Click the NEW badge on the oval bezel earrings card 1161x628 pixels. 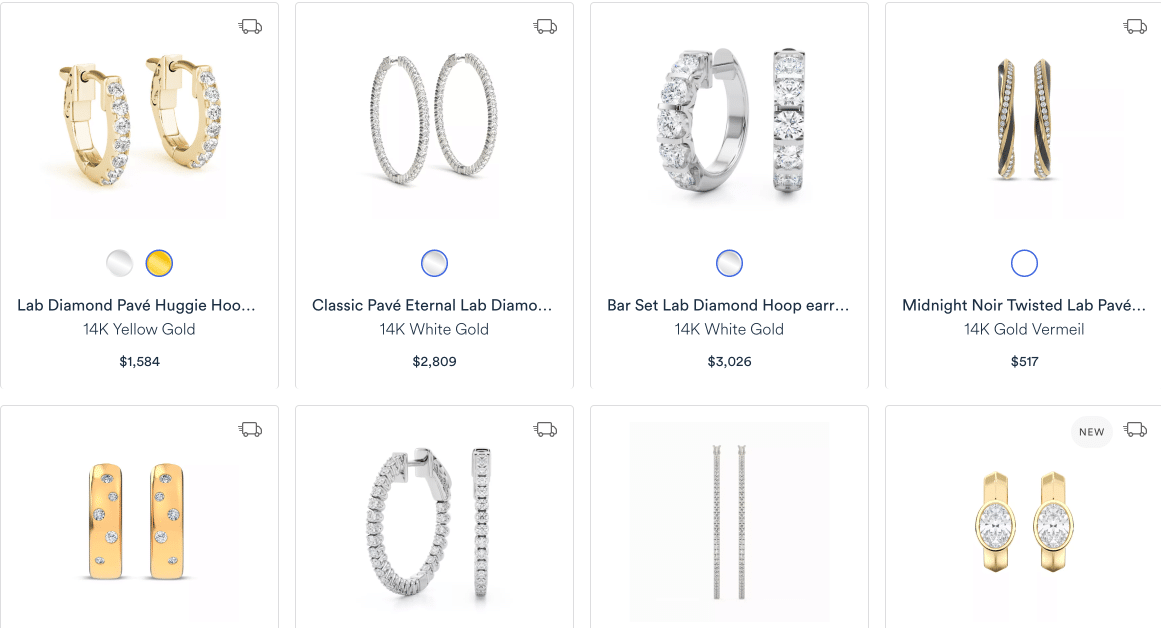point(1091,431)
